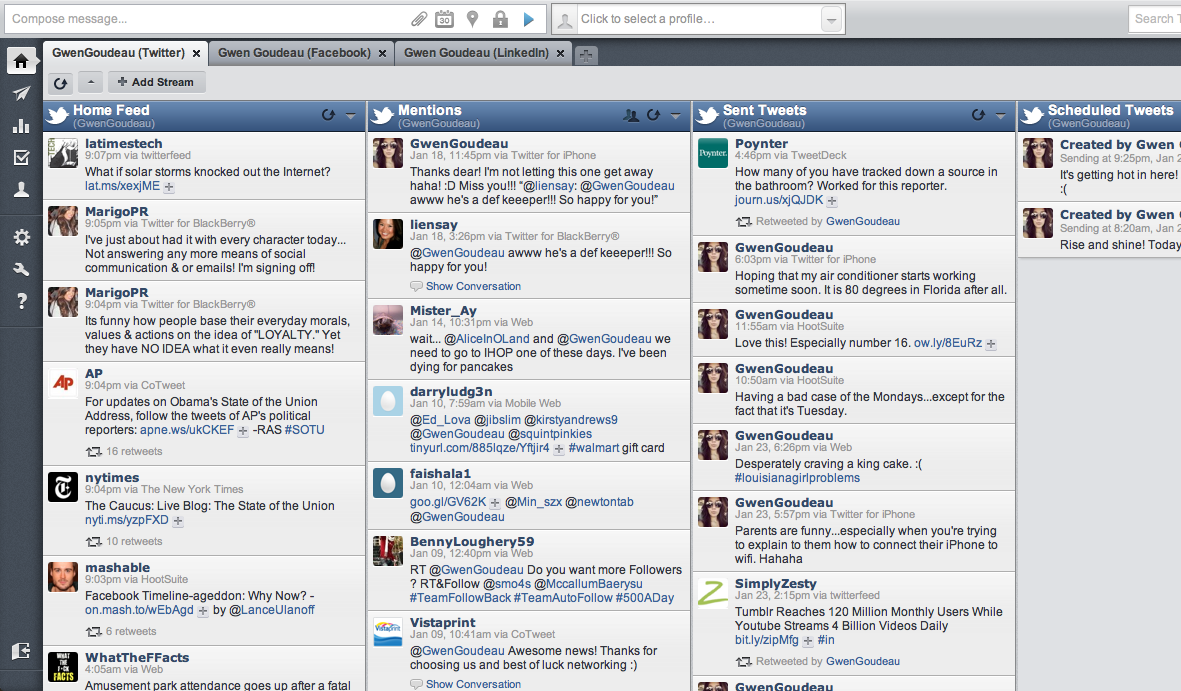Add a new tab with the plus tab icon
Screen dimensions: 1181x691
pyautogui.click(x=586, y=54)
